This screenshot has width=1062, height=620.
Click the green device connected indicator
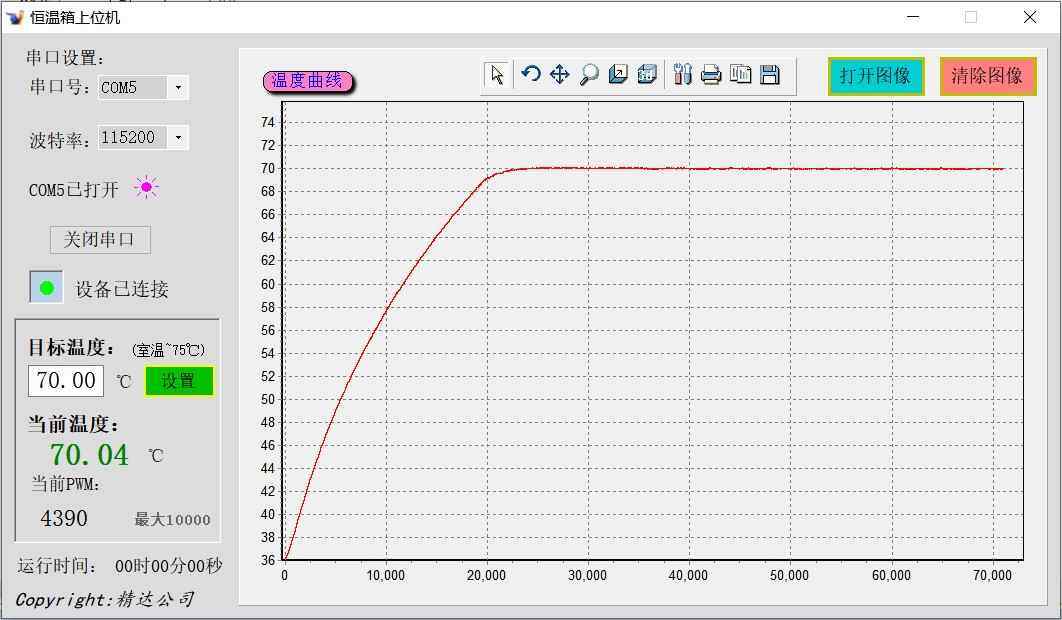46,287
